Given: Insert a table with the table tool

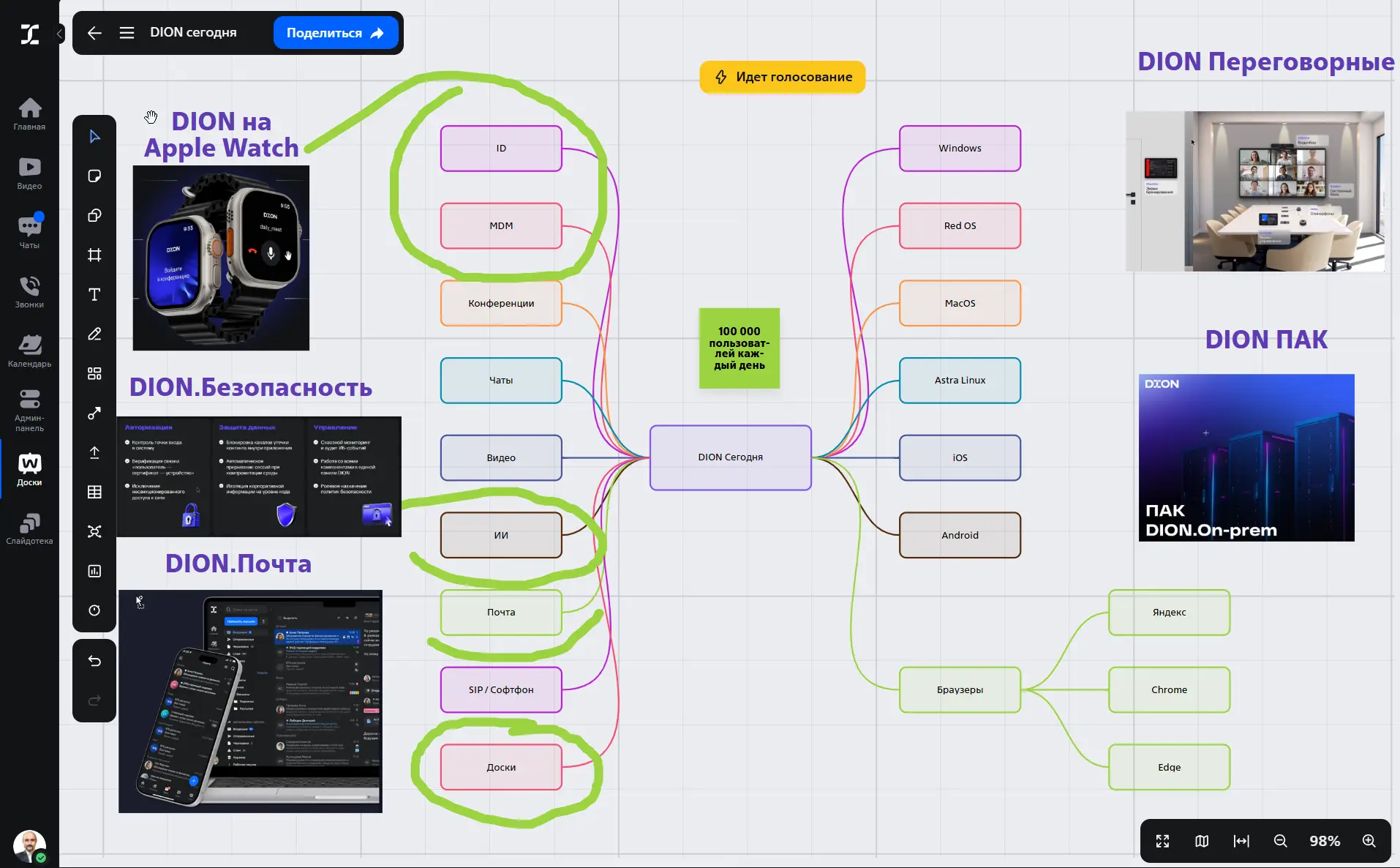Looking at the screenshot, I should coord(94,493).
